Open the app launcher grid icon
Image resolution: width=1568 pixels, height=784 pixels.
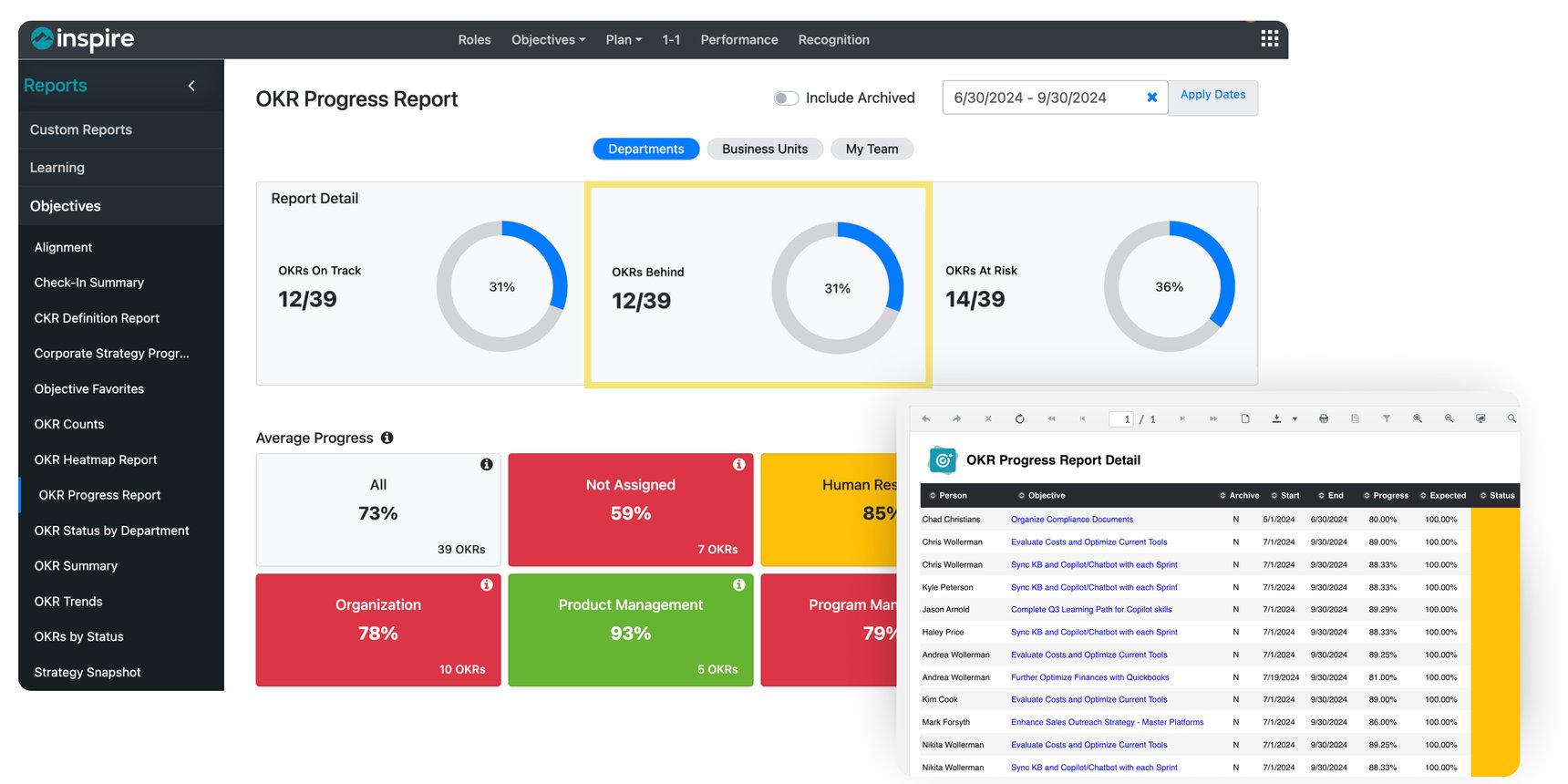1269,38
